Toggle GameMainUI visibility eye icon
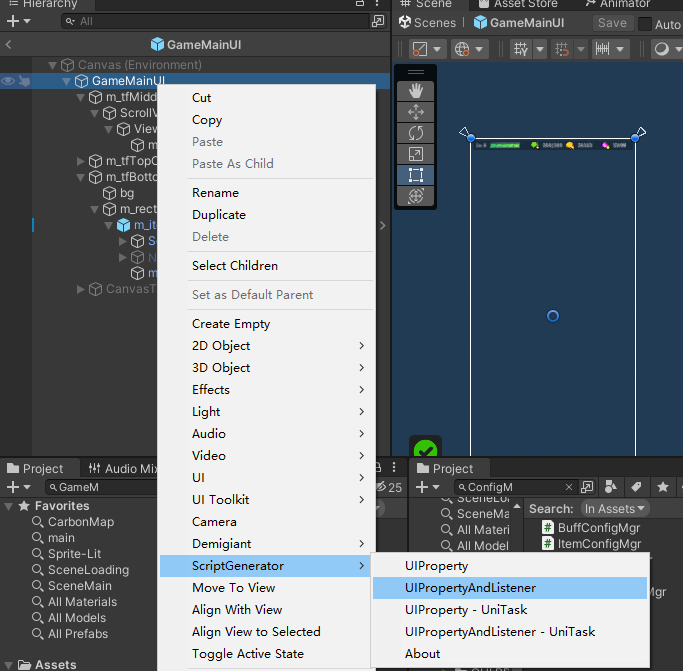Image resolution: width=683 pixels, height=671 pixels. (8, 81)
